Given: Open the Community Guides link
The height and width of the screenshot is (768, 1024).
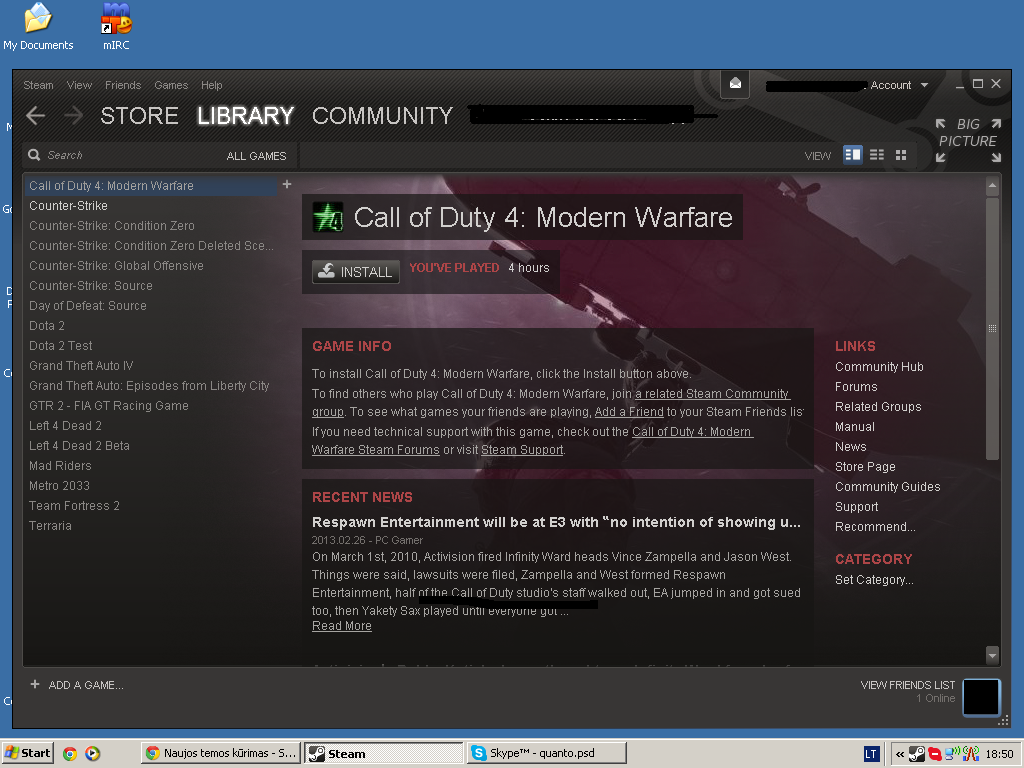Looking at the screenshot, I should [888, 487].
